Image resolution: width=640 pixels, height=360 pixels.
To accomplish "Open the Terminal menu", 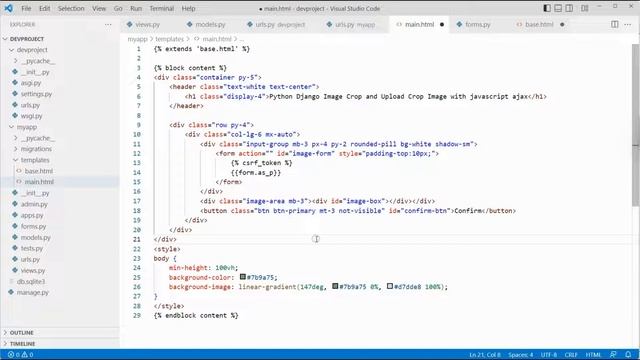I will [161, 8].
